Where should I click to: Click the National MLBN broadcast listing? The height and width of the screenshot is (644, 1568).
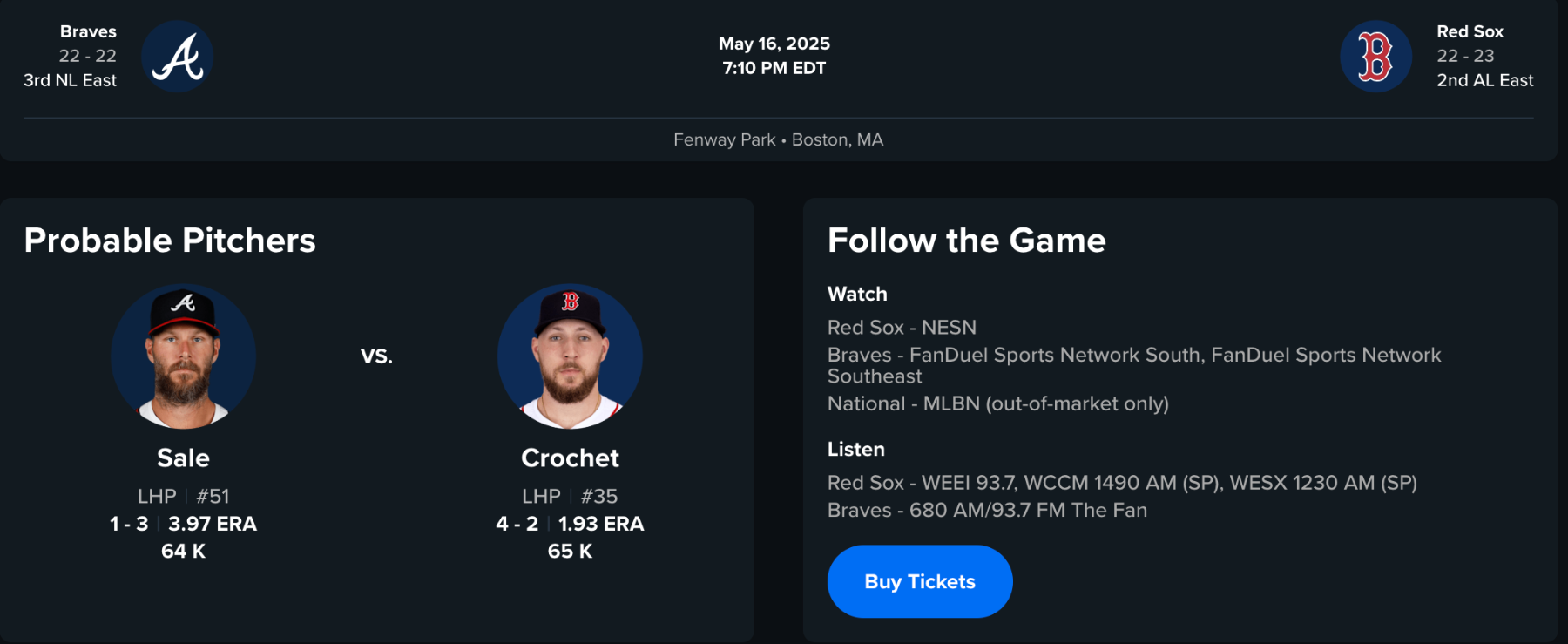(997, 403)
